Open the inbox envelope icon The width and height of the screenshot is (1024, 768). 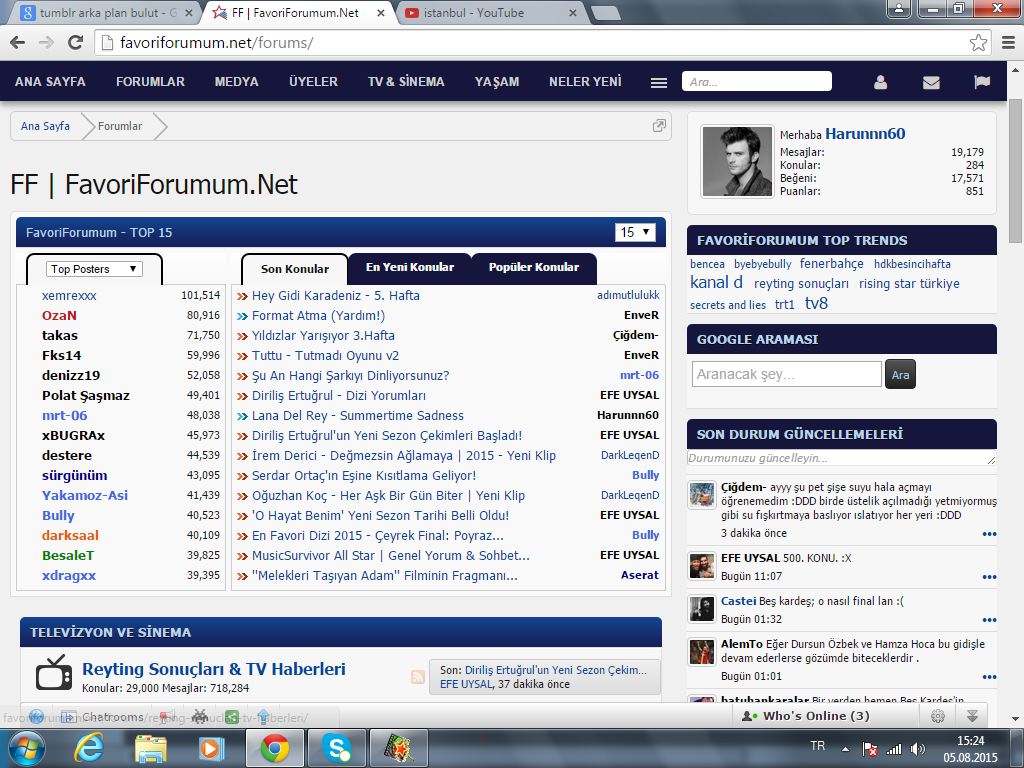point(931,82)
